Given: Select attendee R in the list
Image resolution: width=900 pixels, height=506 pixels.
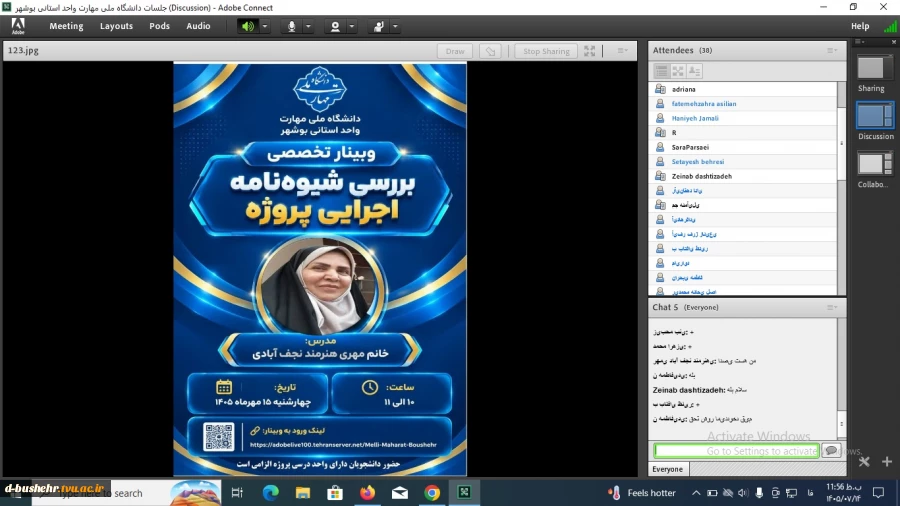Looking at the screenshot, I should [743, 133].
